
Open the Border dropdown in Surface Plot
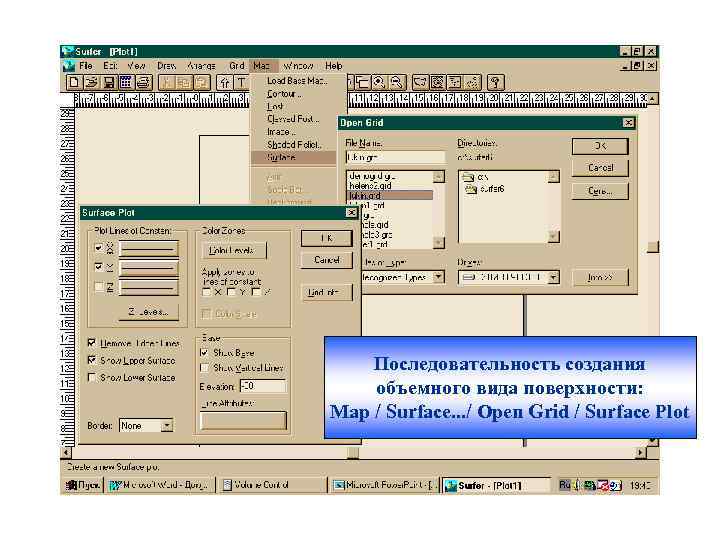pyautogui.click(x=167, y=426)
